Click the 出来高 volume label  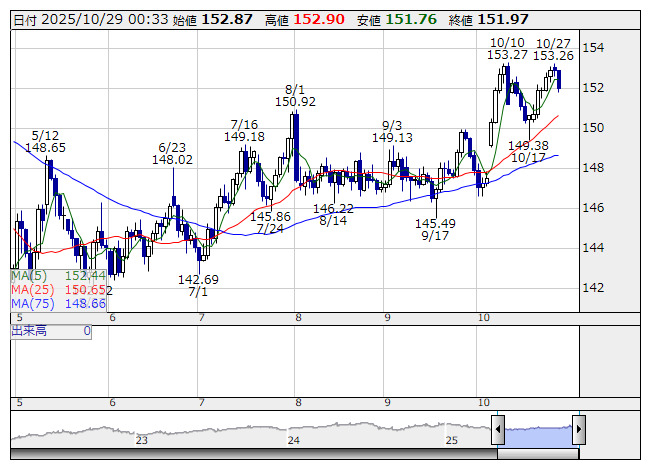tap(29, 331)
